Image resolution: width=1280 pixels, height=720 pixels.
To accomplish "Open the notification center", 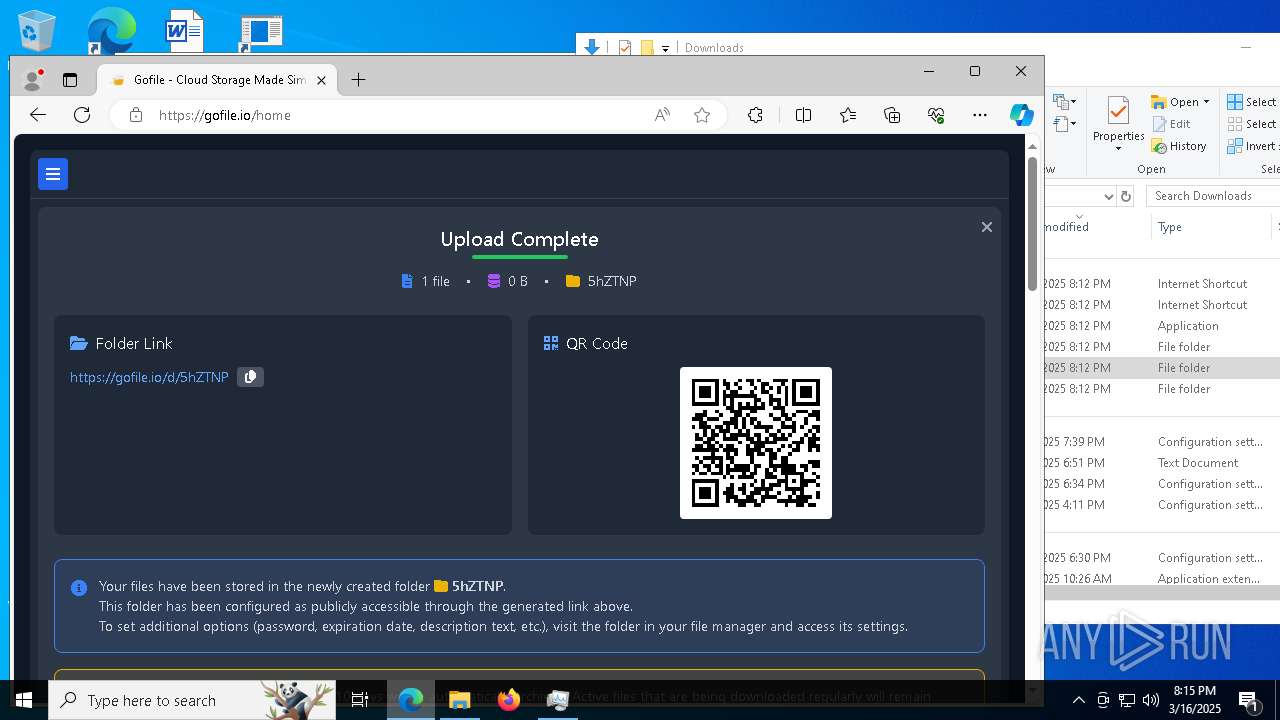I will 1249,700.
